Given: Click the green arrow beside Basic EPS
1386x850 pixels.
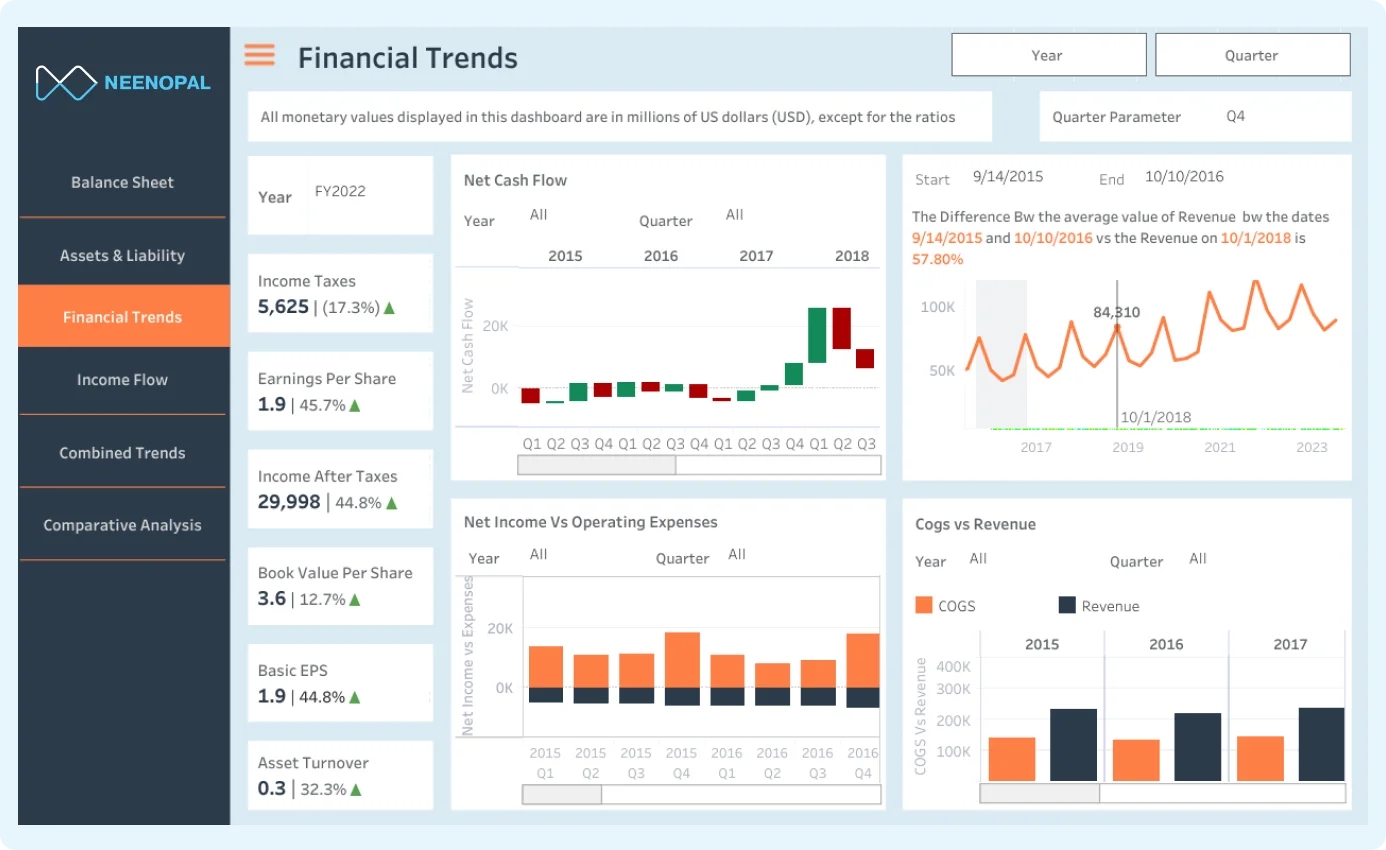Looking at the screenshot, I should (354, 697).
